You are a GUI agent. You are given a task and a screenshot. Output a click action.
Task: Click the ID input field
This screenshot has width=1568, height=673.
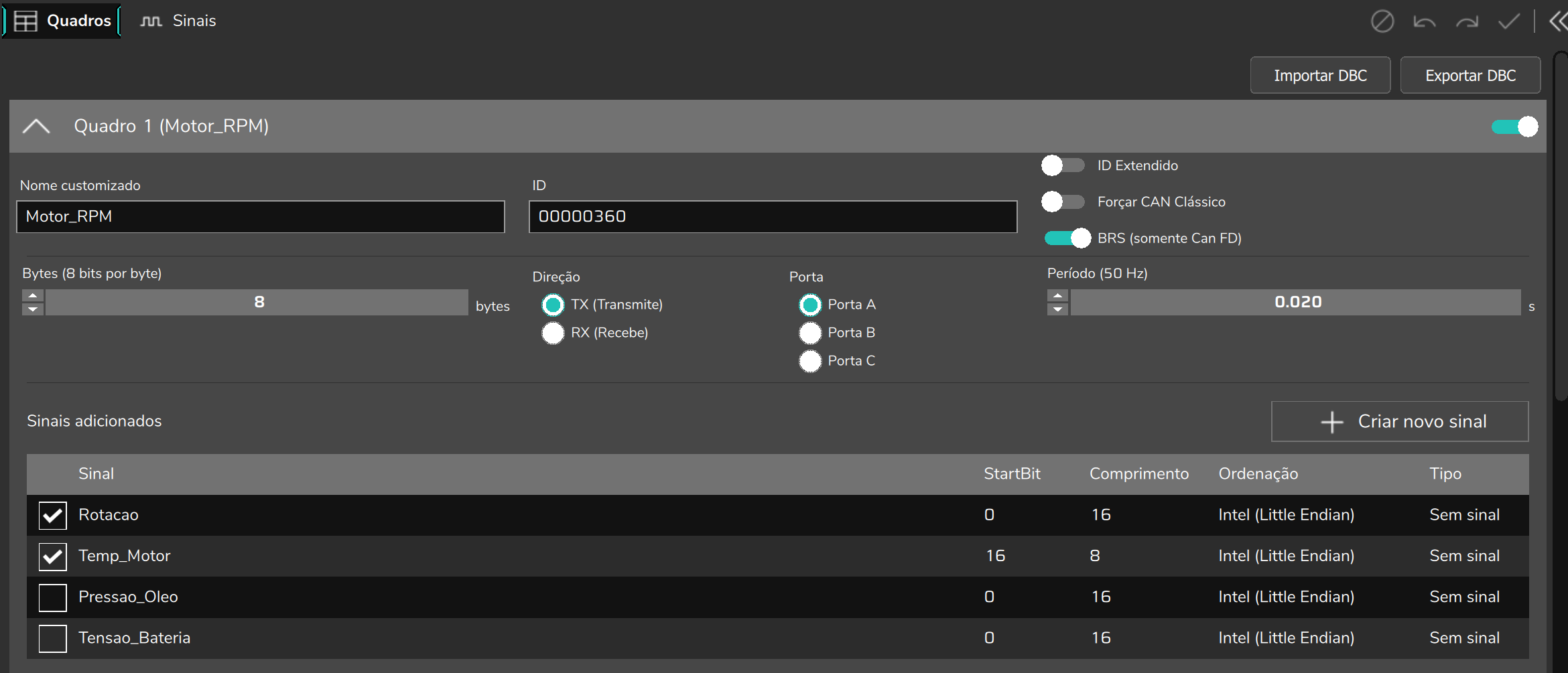(x=773, y=217)
